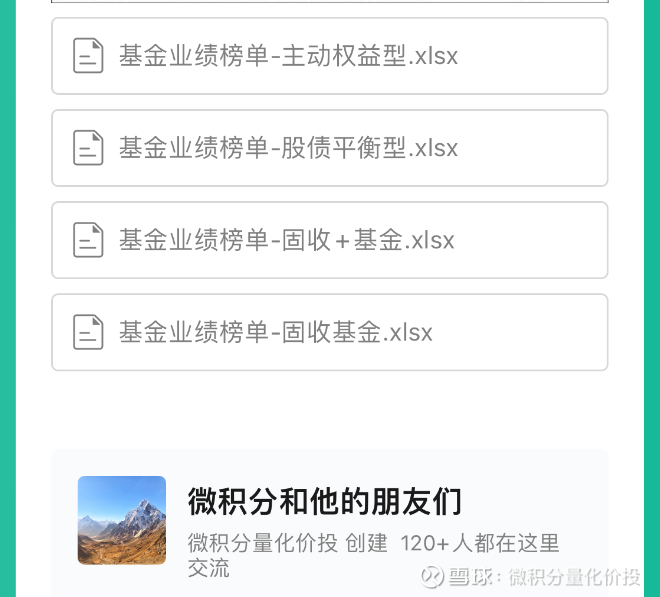The height and width of the screenshot is (597, 660).
Task: Click the 雪球 watermark logo icon
Action: tap(432, 577)
